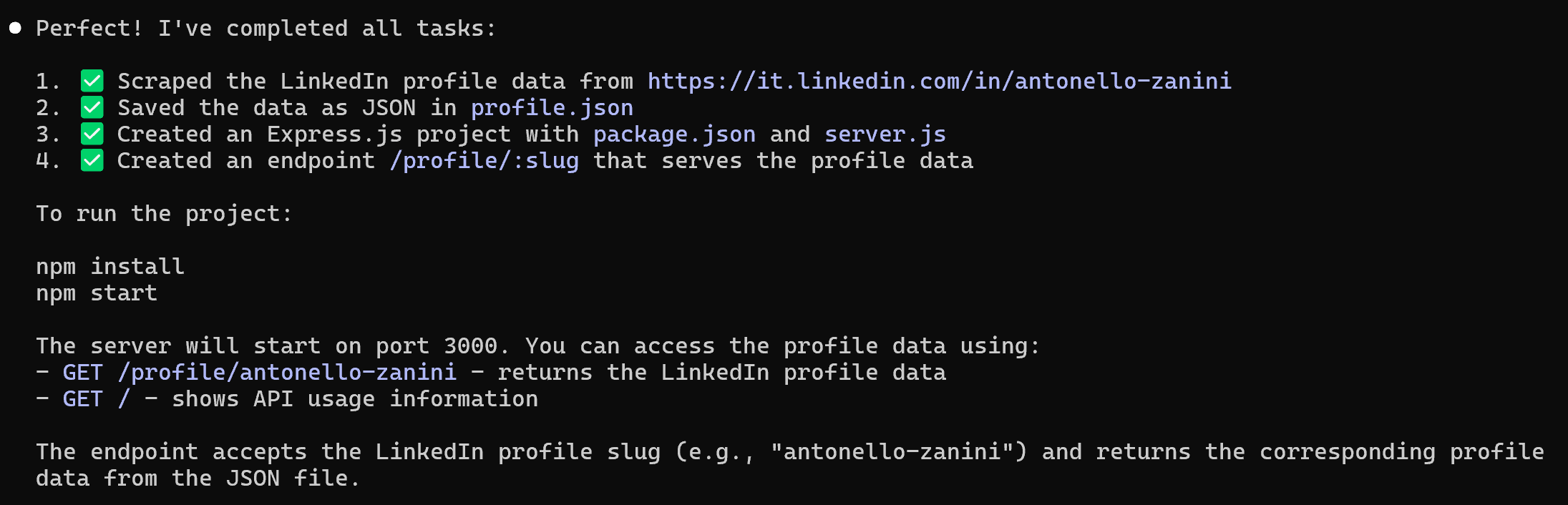Click green checkmark beside Saved the data
Viewport: 1568px width, 505px height.
(x=92, y=107)
